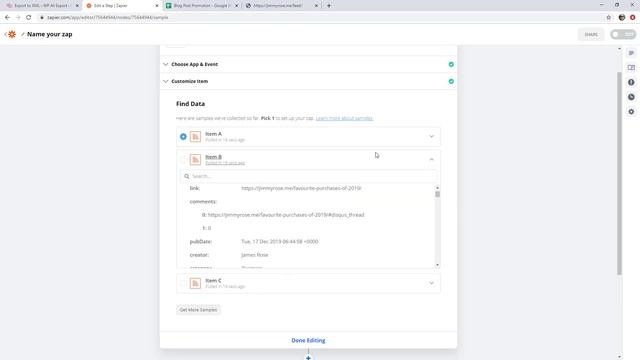
Task: Click the Item B list scroll-up arrow
Action: coord(437,188)
